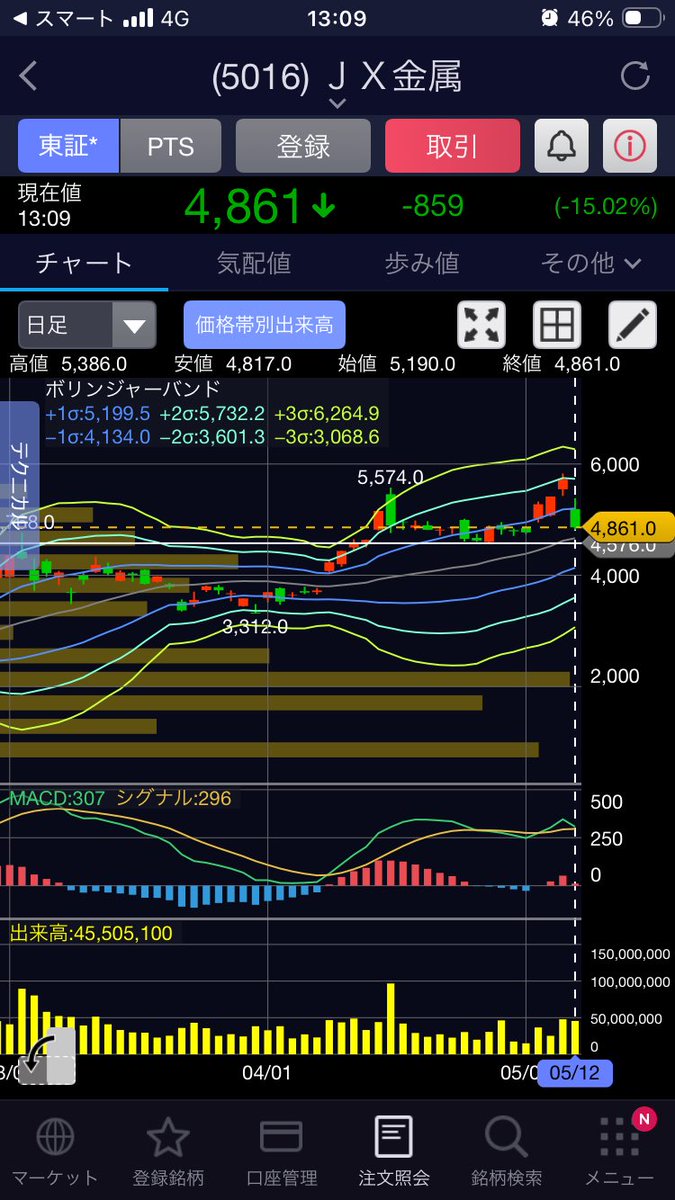Switch to the 歩み値 tab
The width and height of the screenshot is (675, 1200).
pos(421,263)
